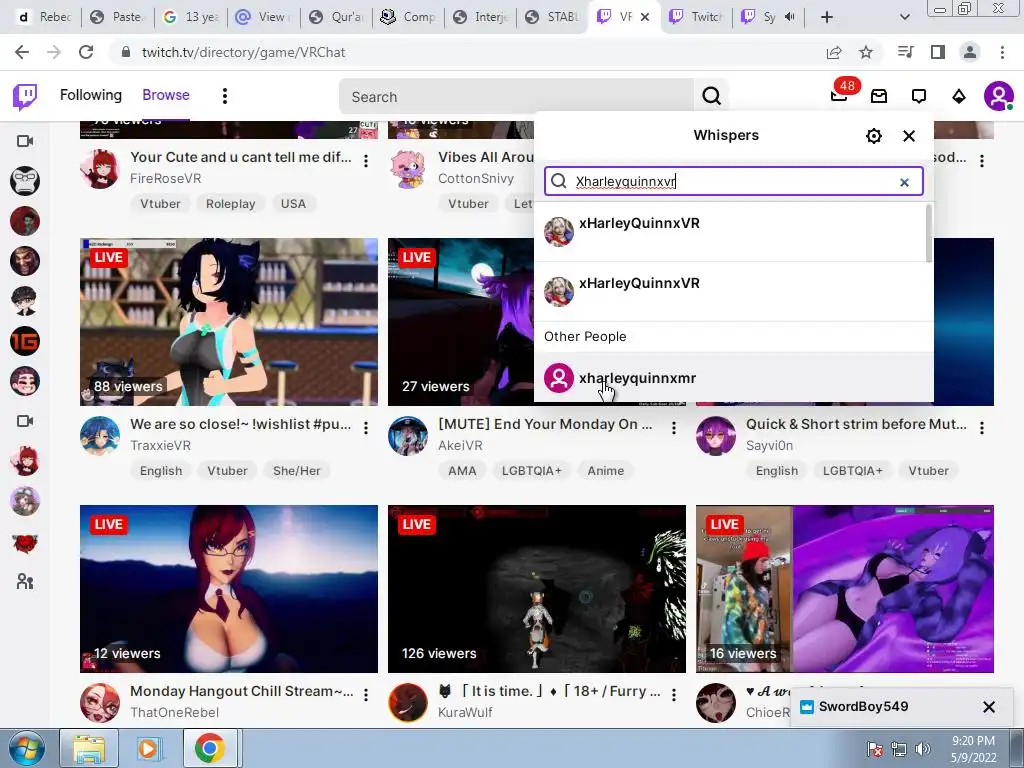Screen dimensions: 1024x768
Task: Open Chrome from the taskbar
Action: pos(209,748)
